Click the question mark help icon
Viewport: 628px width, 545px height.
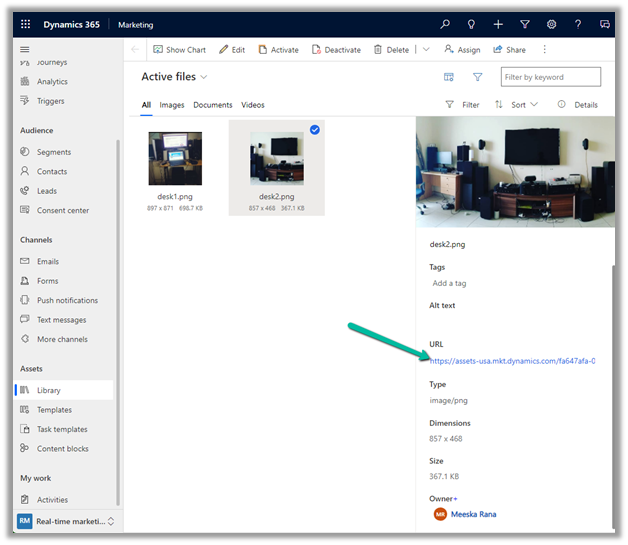click(x=578, y=24)
